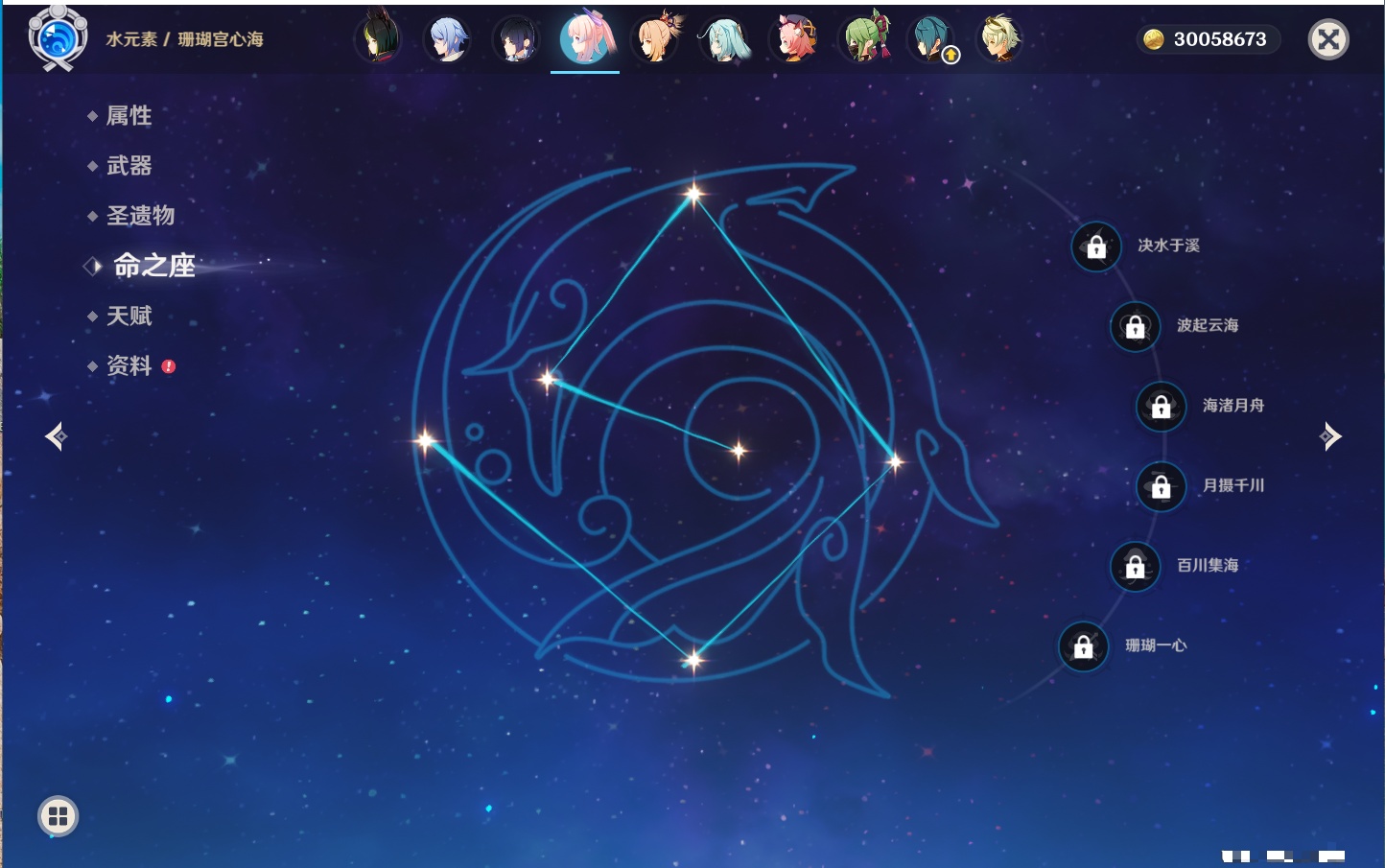Click the lock icon for 海渚月舟
1385x868 pixels.
click(1161, 406)
